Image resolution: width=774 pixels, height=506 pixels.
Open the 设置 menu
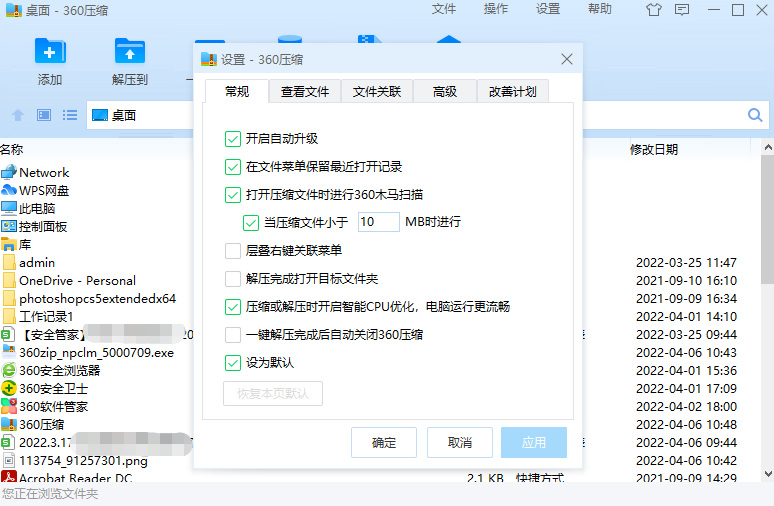click(548, 9)
